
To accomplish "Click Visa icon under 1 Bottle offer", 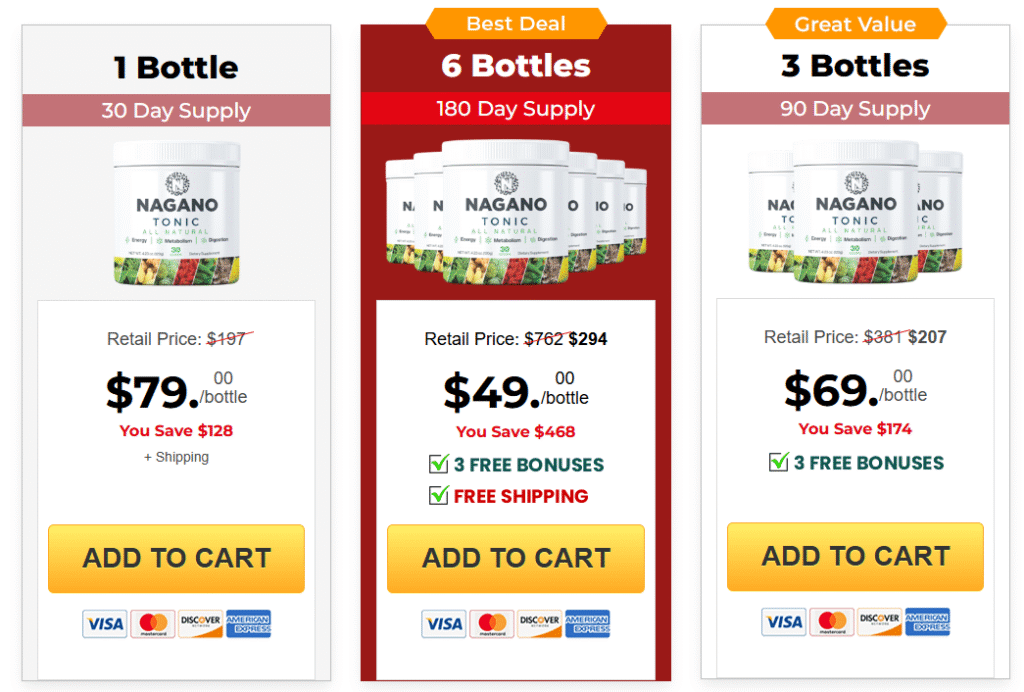I will [x=104, y=624].
